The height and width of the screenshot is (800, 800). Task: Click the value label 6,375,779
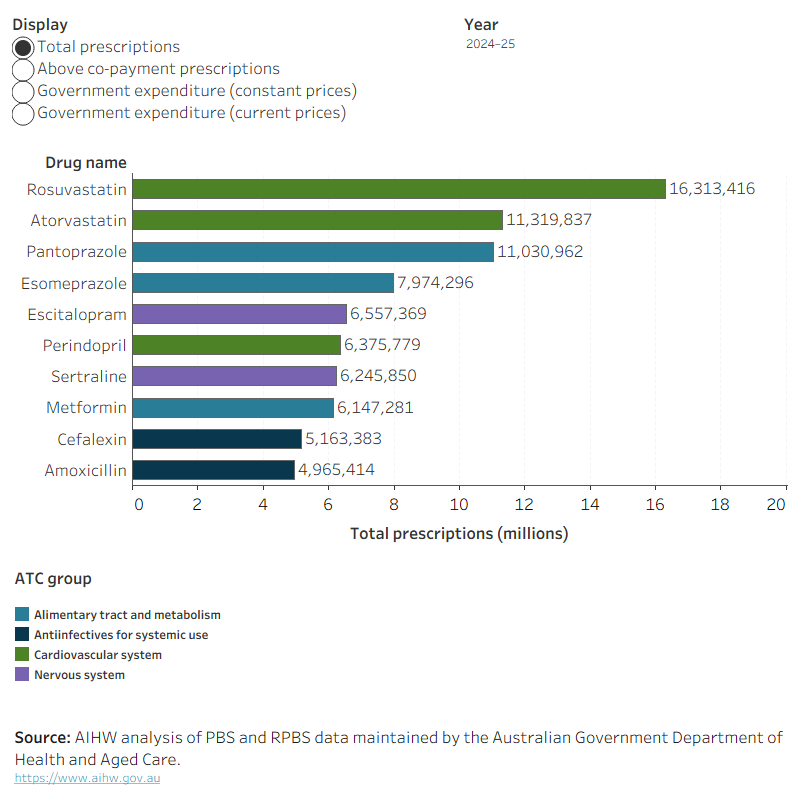382,345
